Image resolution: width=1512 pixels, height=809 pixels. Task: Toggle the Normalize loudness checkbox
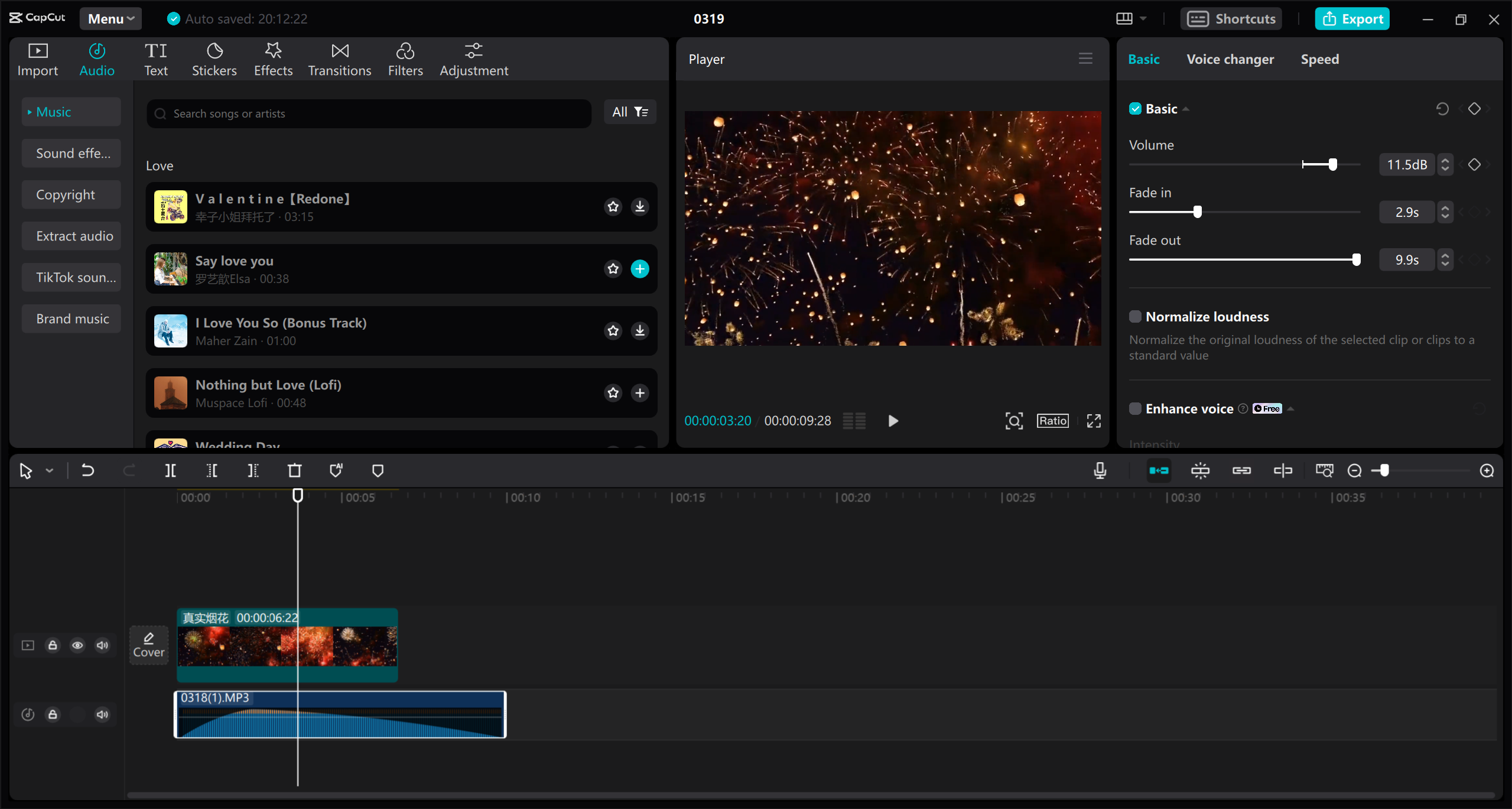pos(1135,316)
